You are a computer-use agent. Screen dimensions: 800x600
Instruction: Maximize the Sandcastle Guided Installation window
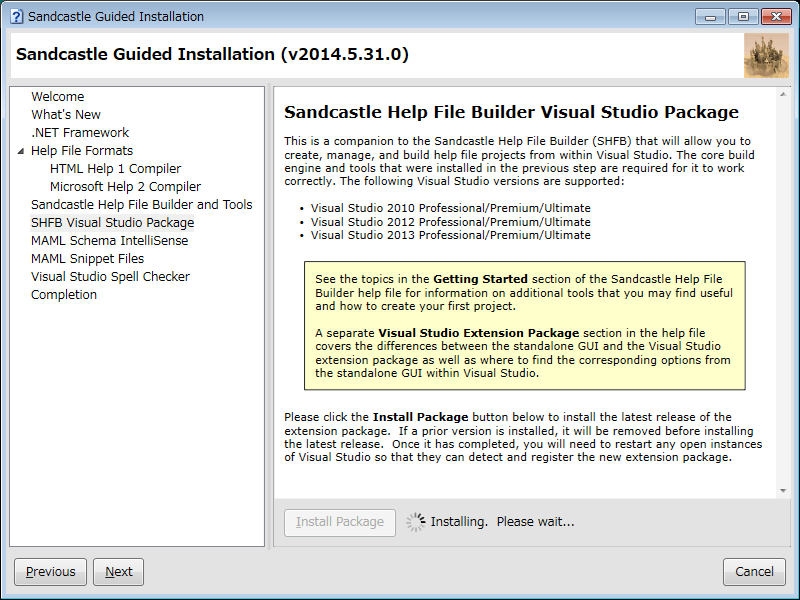coord(743,17)
